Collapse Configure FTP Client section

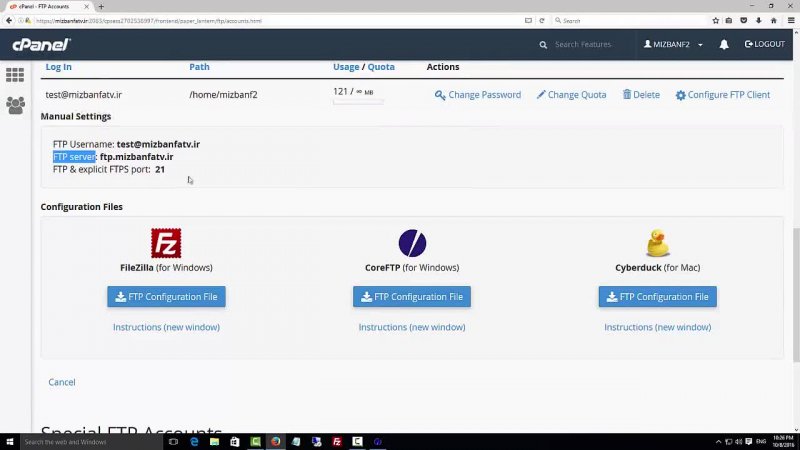(722, 95)
